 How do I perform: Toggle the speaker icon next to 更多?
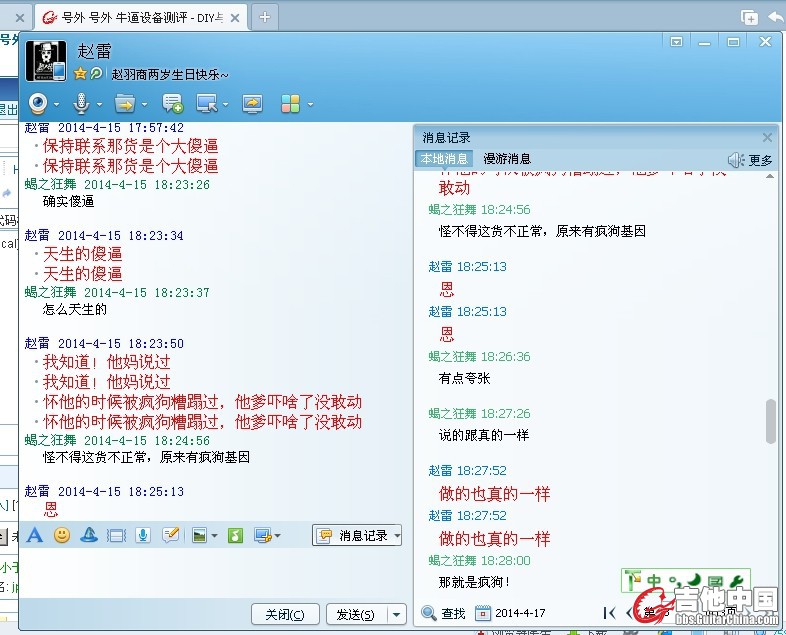736,159
